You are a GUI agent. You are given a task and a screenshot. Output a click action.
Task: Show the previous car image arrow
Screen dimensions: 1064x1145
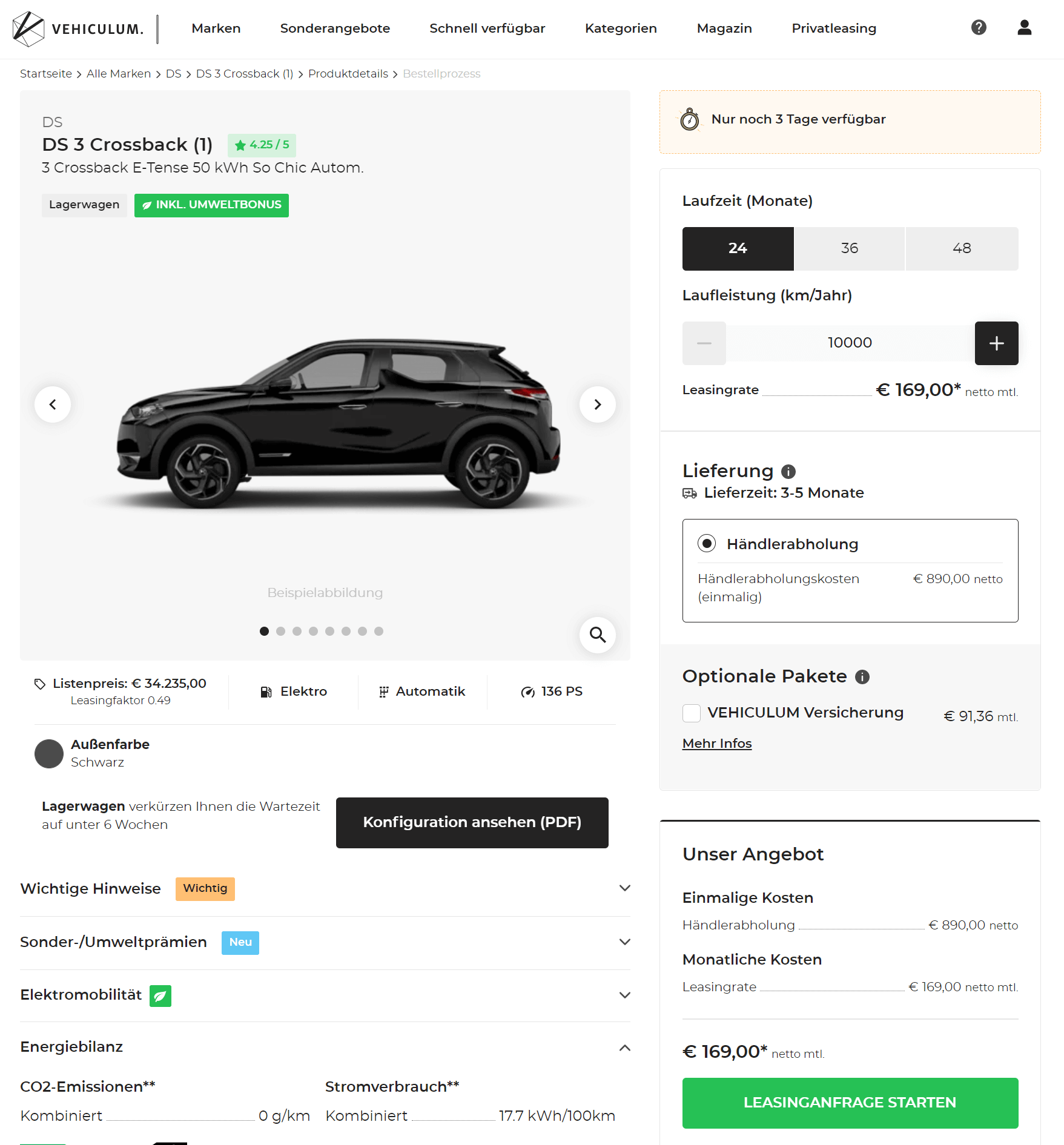tap(53, 404)
